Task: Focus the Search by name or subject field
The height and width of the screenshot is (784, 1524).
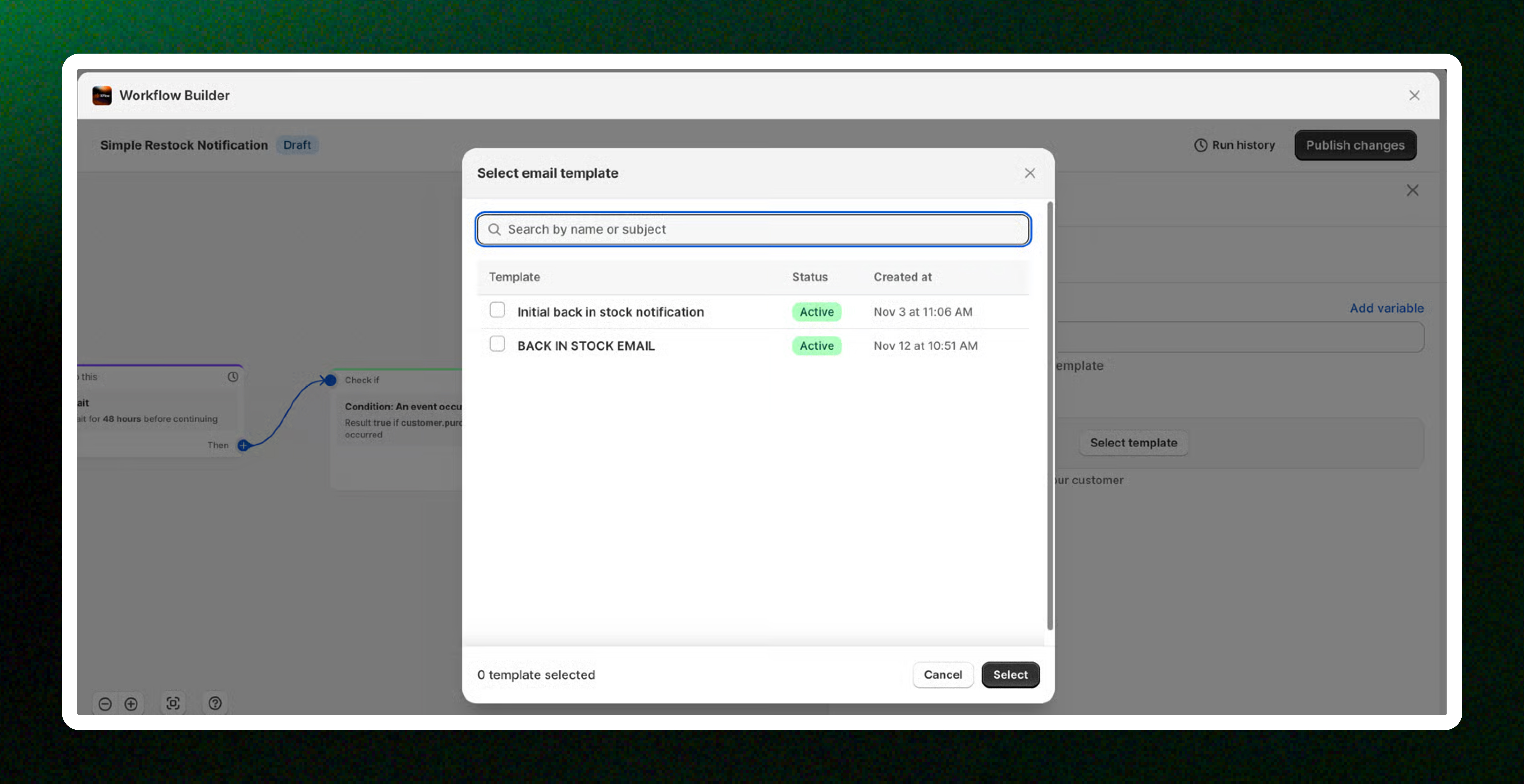Action: (x=753, y=229)
